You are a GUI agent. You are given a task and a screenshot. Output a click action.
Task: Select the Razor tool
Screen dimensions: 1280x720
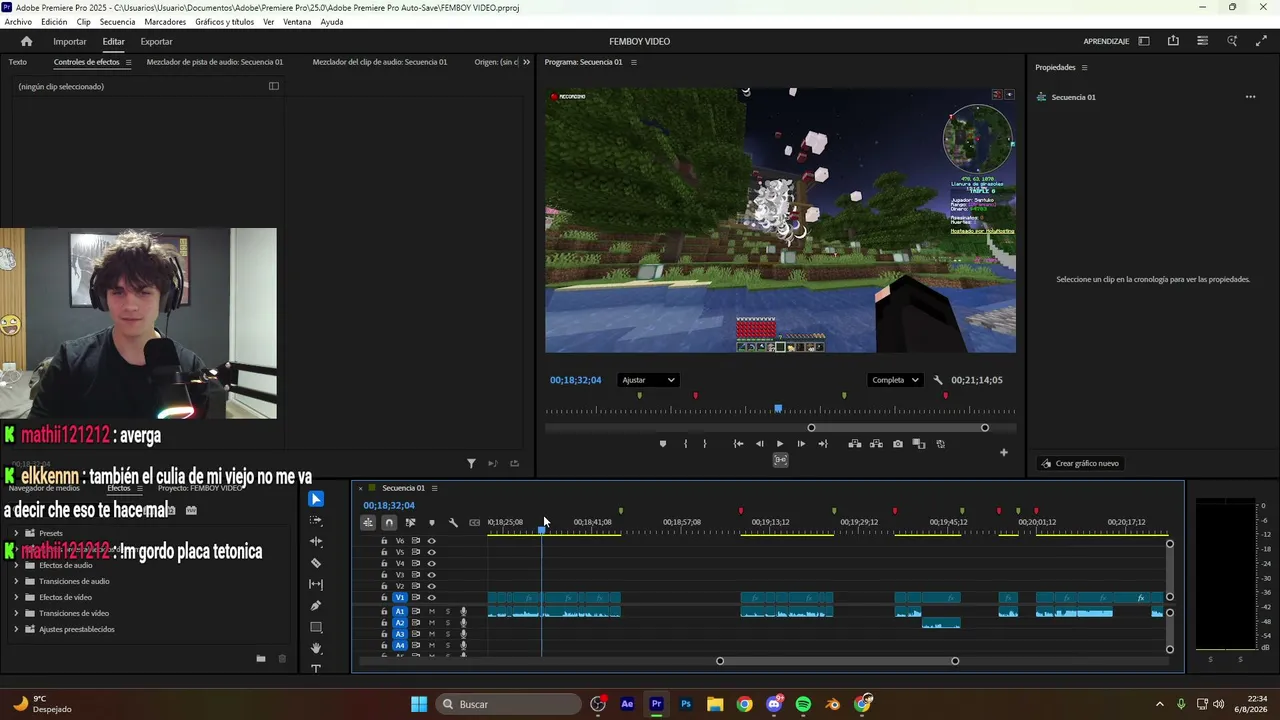pyautogui.click(x=316, y=563)
